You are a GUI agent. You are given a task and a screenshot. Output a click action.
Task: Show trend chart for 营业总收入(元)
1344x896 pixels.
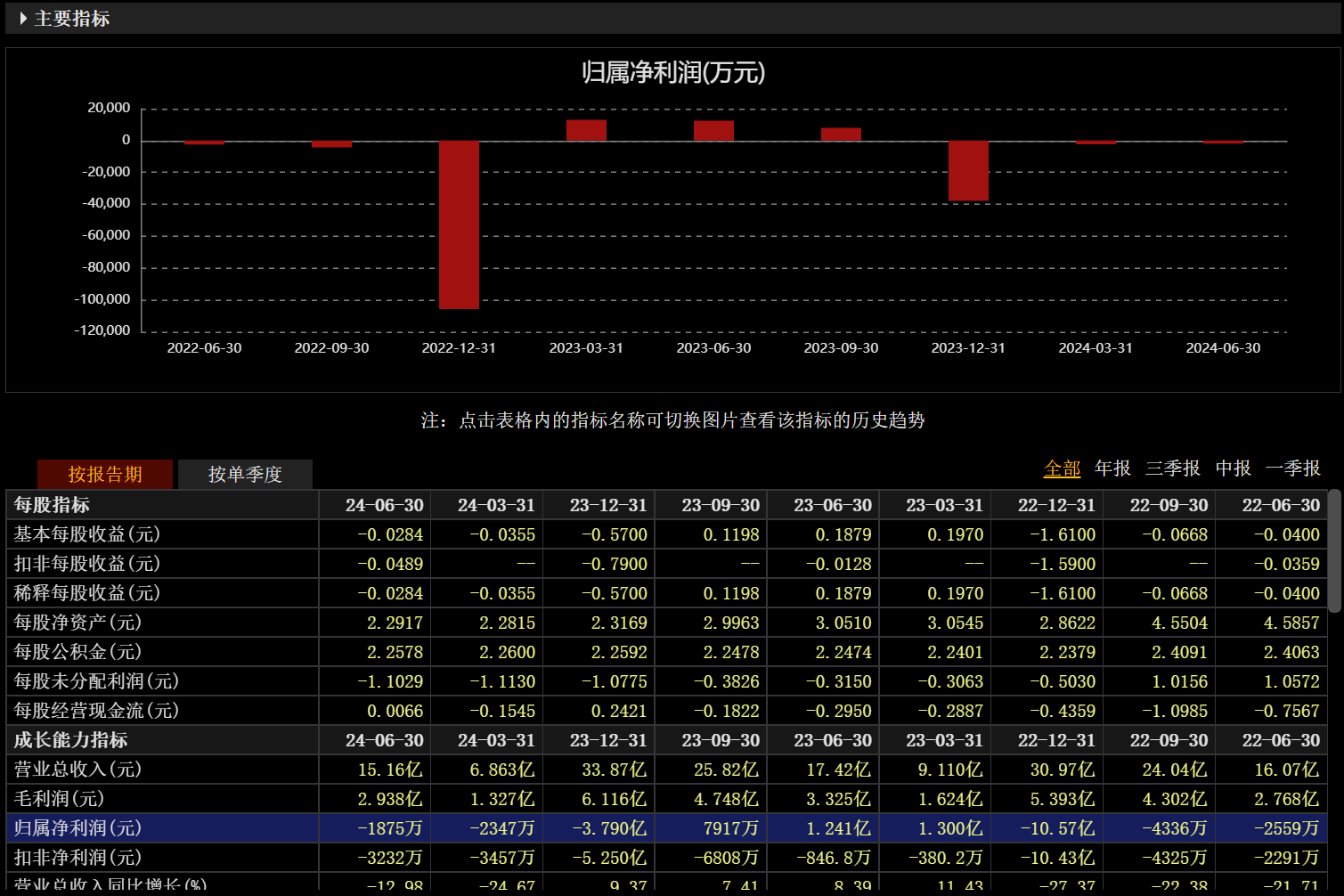77,770
